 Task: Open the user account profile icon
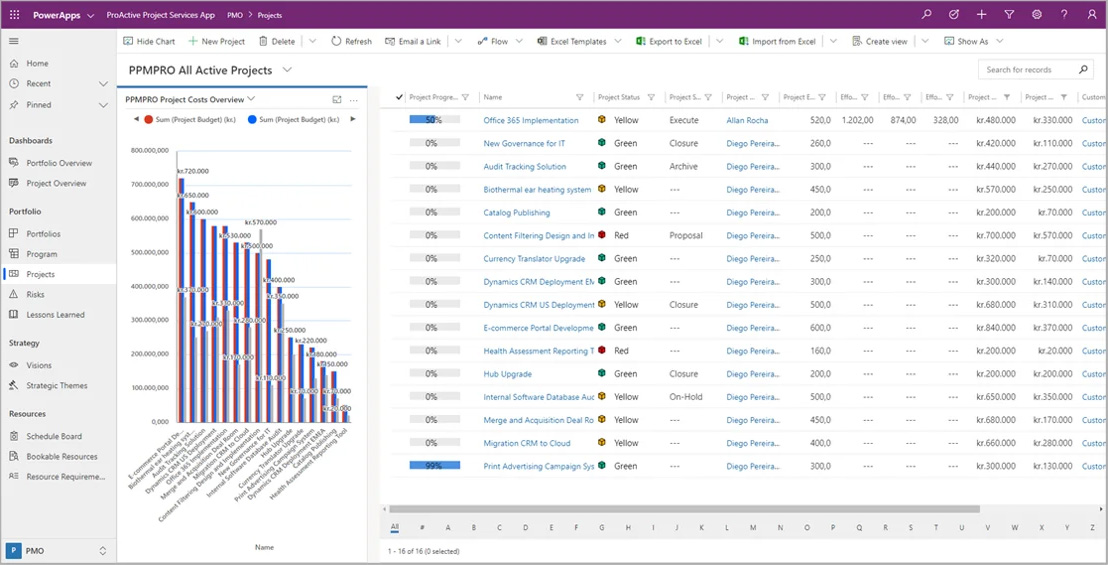point(1091,15)
